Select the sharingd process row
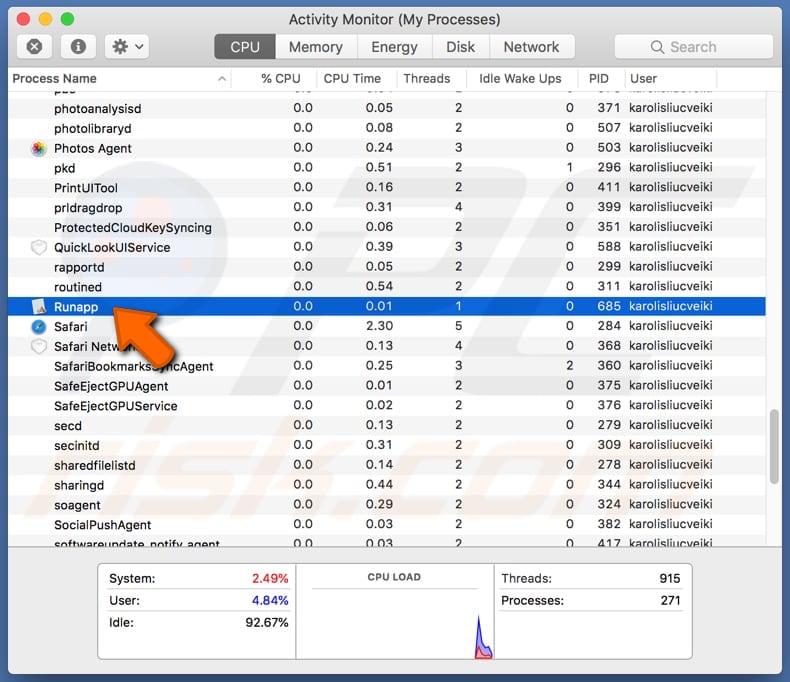The width and height of the screenshot is (790, 682). tap(387, 485)
